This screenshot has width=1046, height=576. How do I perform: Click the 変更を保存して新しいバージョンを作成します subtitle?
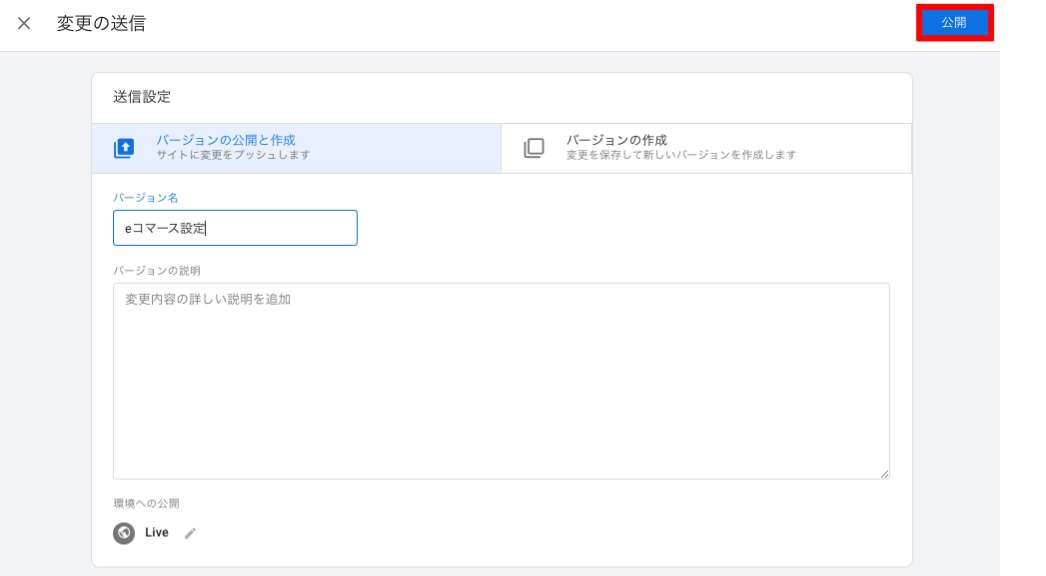681,155
